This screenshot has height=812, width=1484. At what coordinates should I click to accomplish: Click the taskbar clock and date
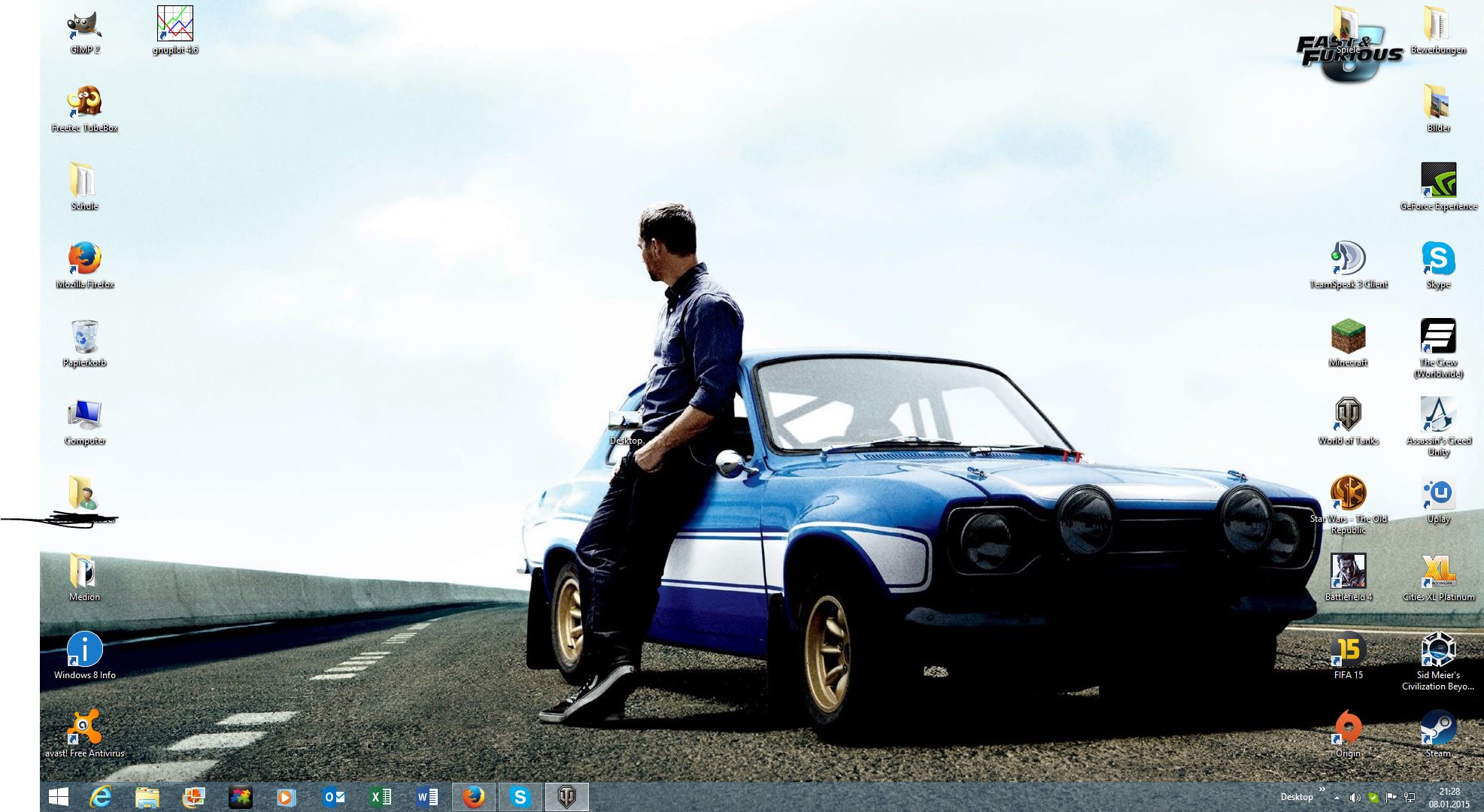click(x=1449, y=797)
